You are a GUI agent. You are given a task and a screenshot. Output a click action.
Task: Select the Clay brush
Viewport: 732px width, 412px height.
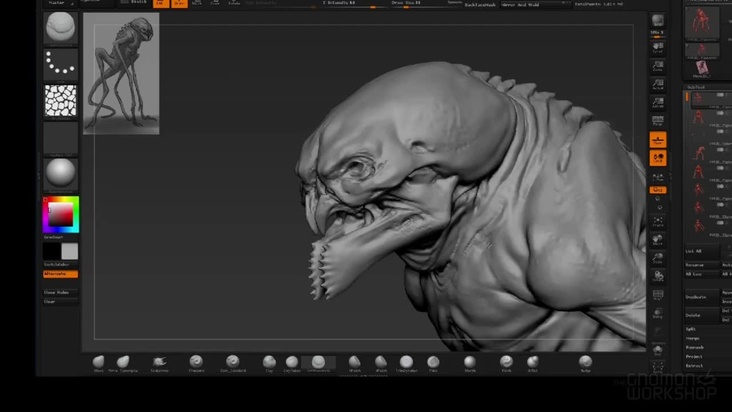[269, 363]
